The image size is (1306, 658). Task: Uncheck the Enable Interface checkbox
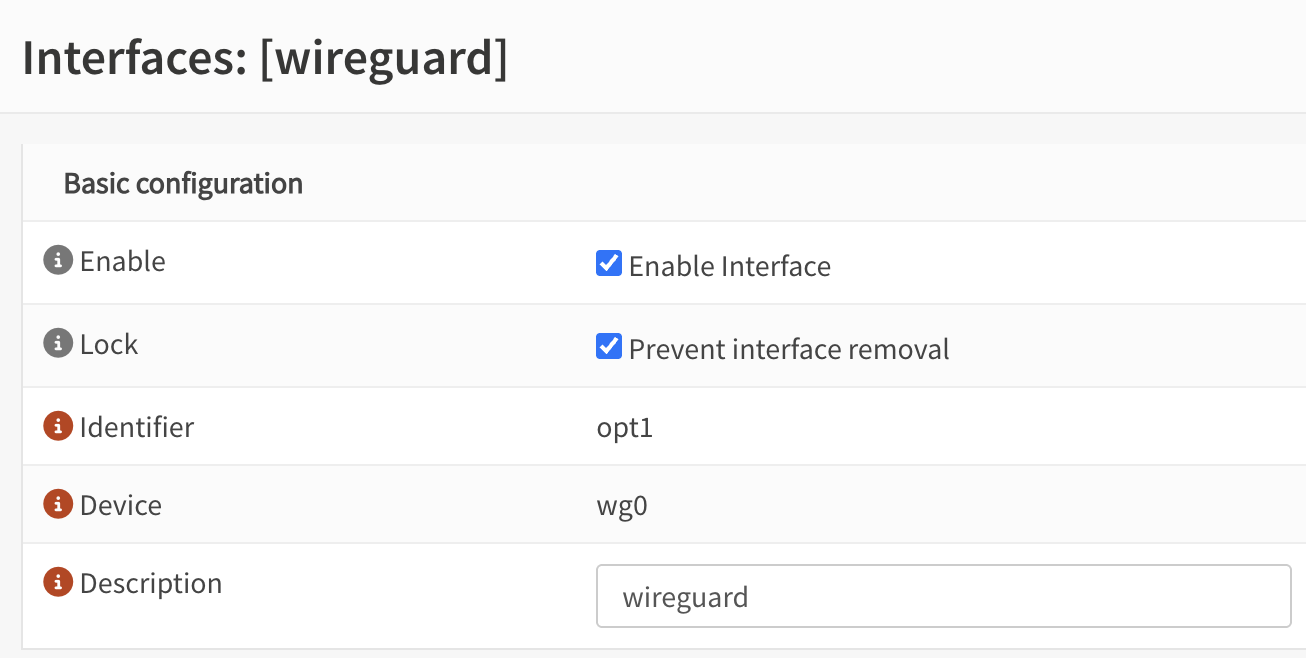(609, 264)
